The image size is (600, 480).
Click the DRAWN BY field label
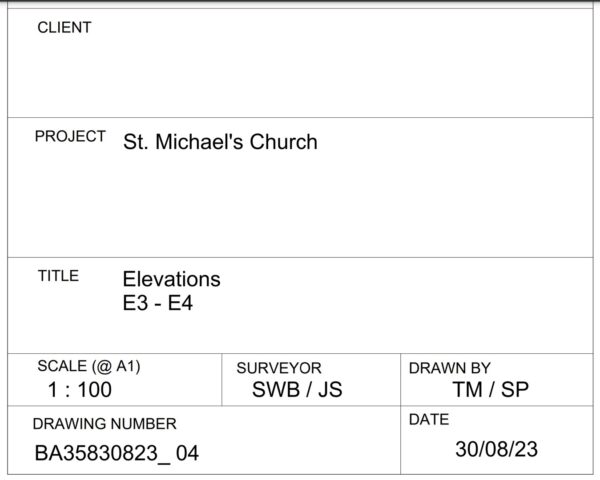click(x=449, y=368)
